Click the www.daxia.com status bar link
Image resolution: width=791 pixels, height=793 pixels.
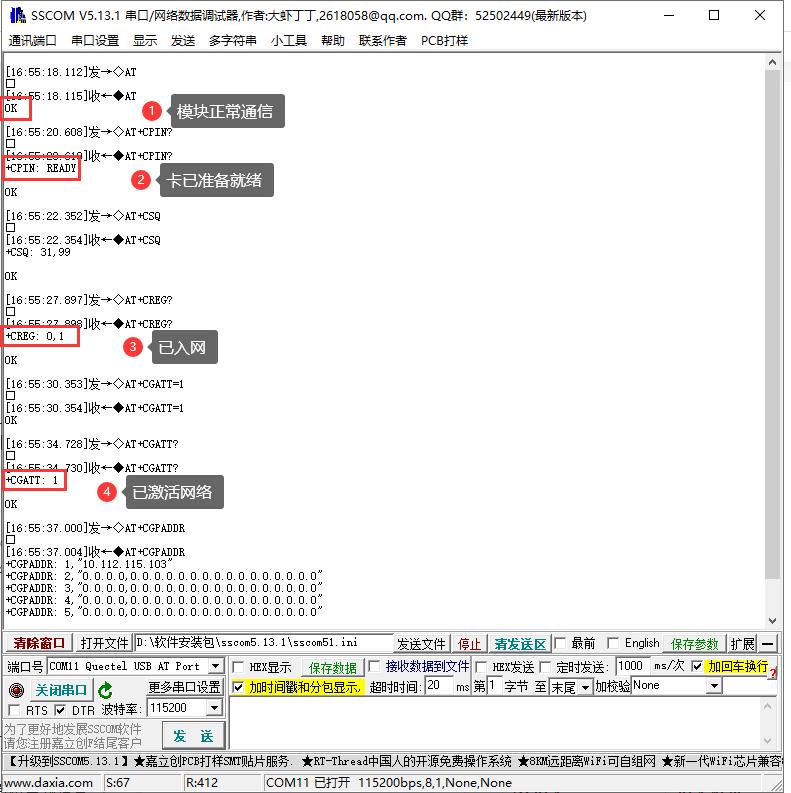(x=49, y=783)
